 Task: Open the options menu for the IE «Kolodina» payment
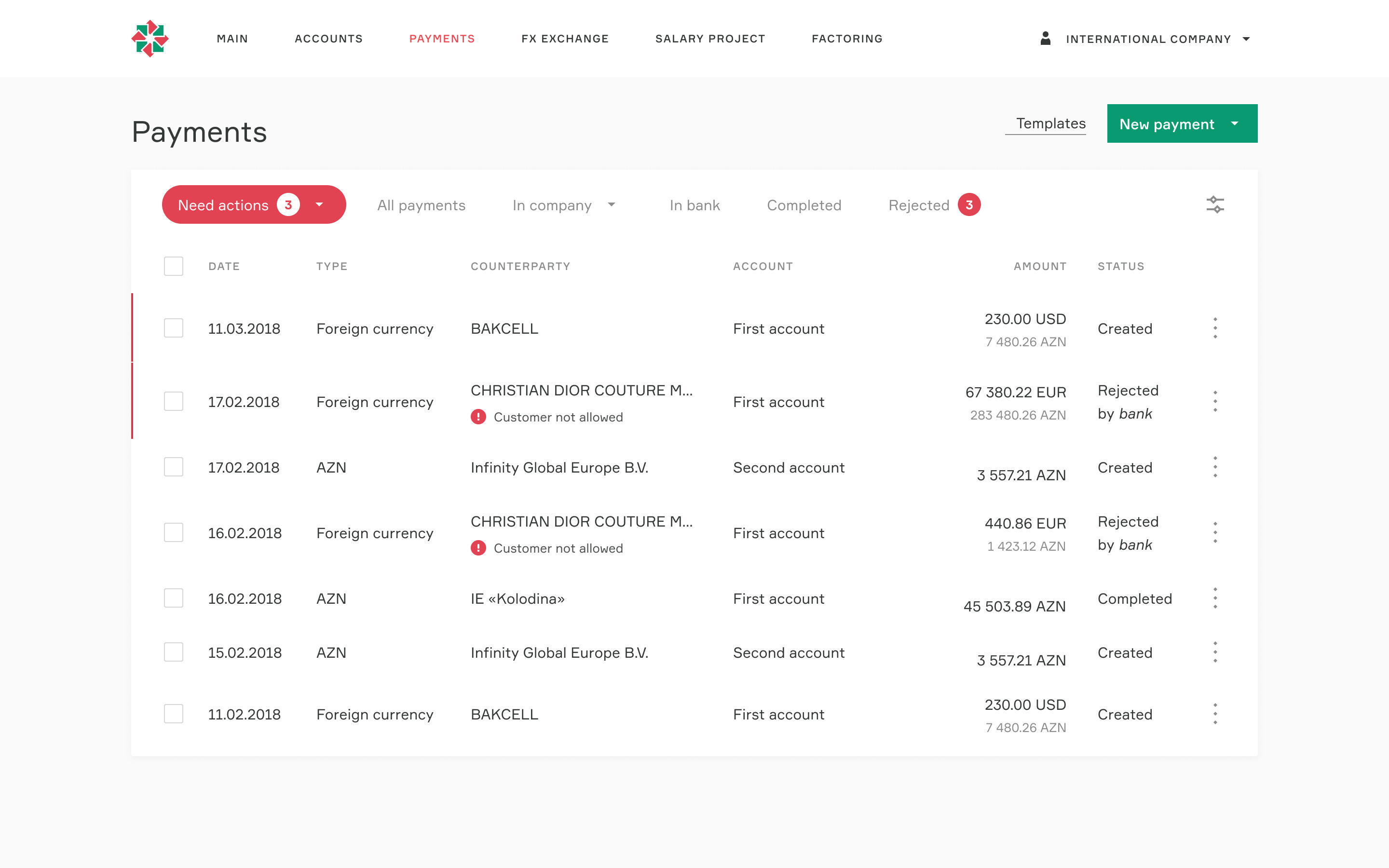click(x=1214, y=598)
